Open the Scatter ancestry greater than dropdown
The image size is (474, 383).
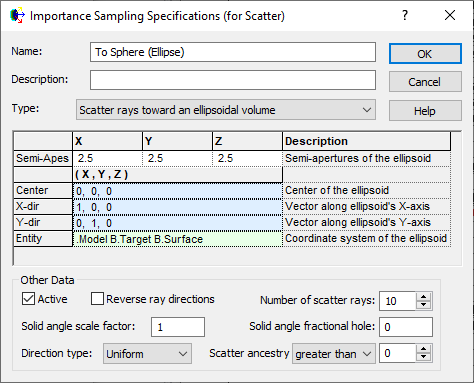[334, 354]
